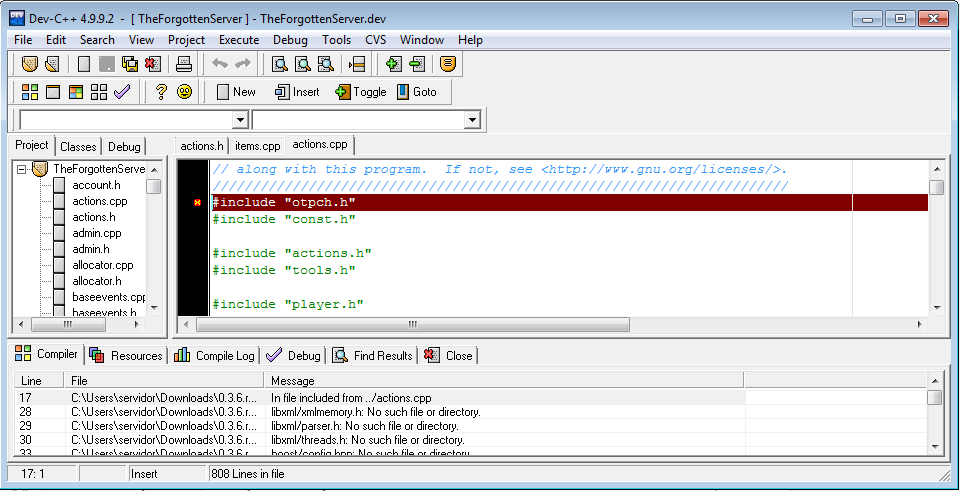Switch to the Debug side panel tab
960x491 pixels.
pos(124,147)
